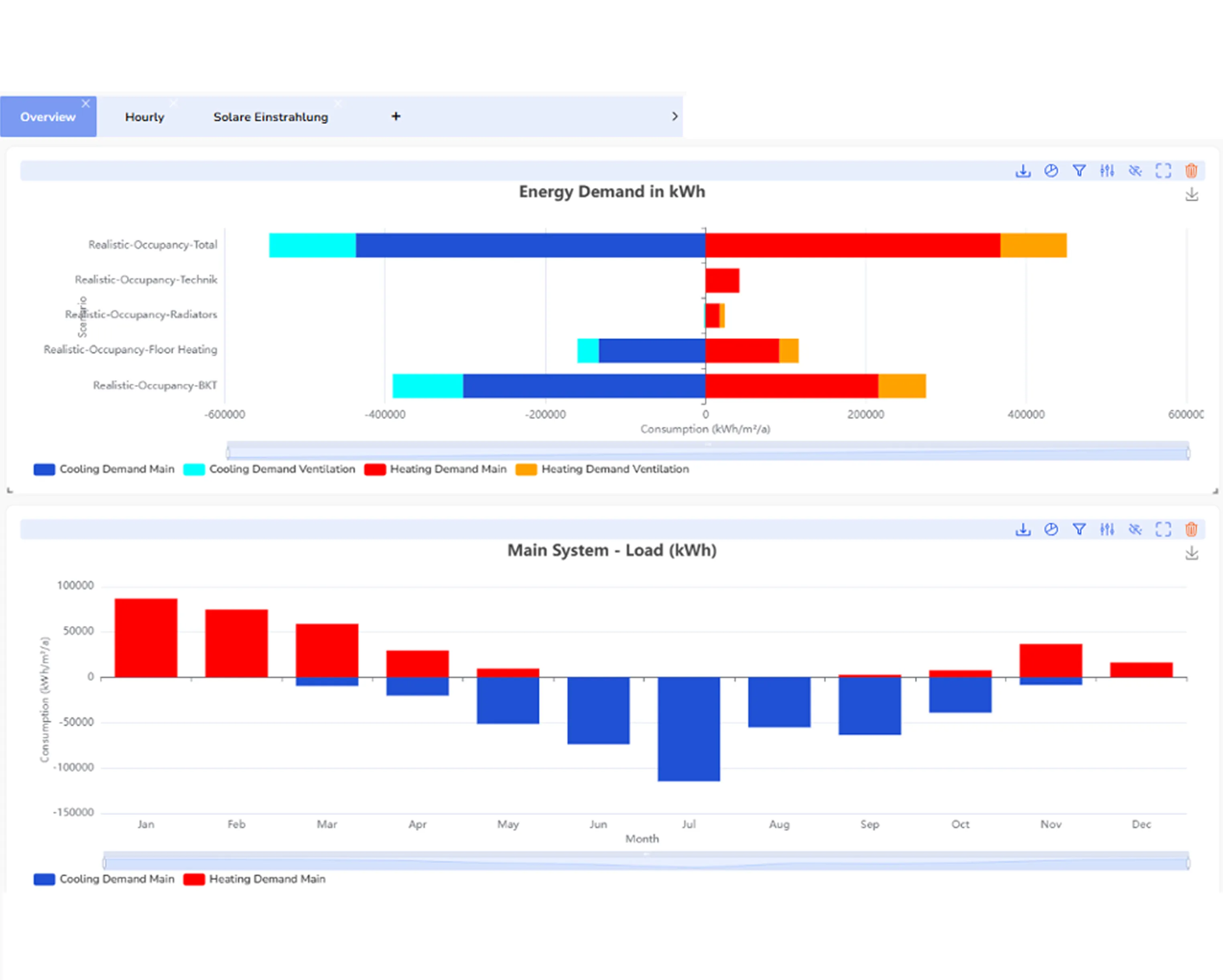Download the Energy Demand chart data
1223x980 pixels.
click(x=1023, y=171)
